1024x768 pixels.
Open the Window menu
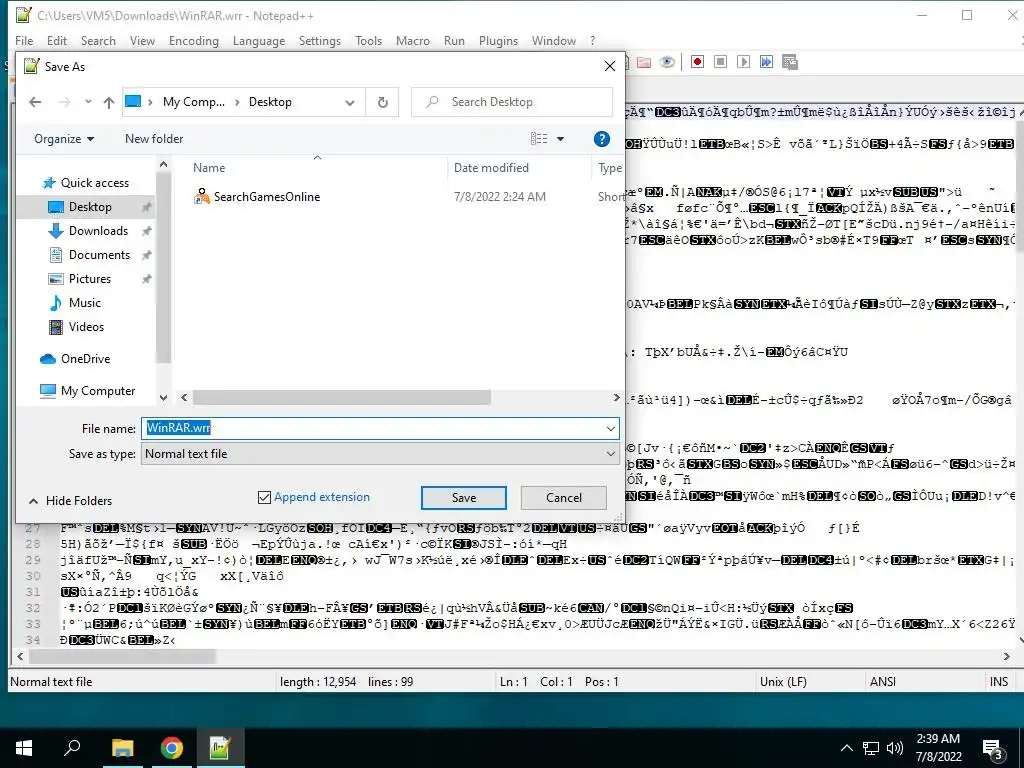(x=554, y=40)
